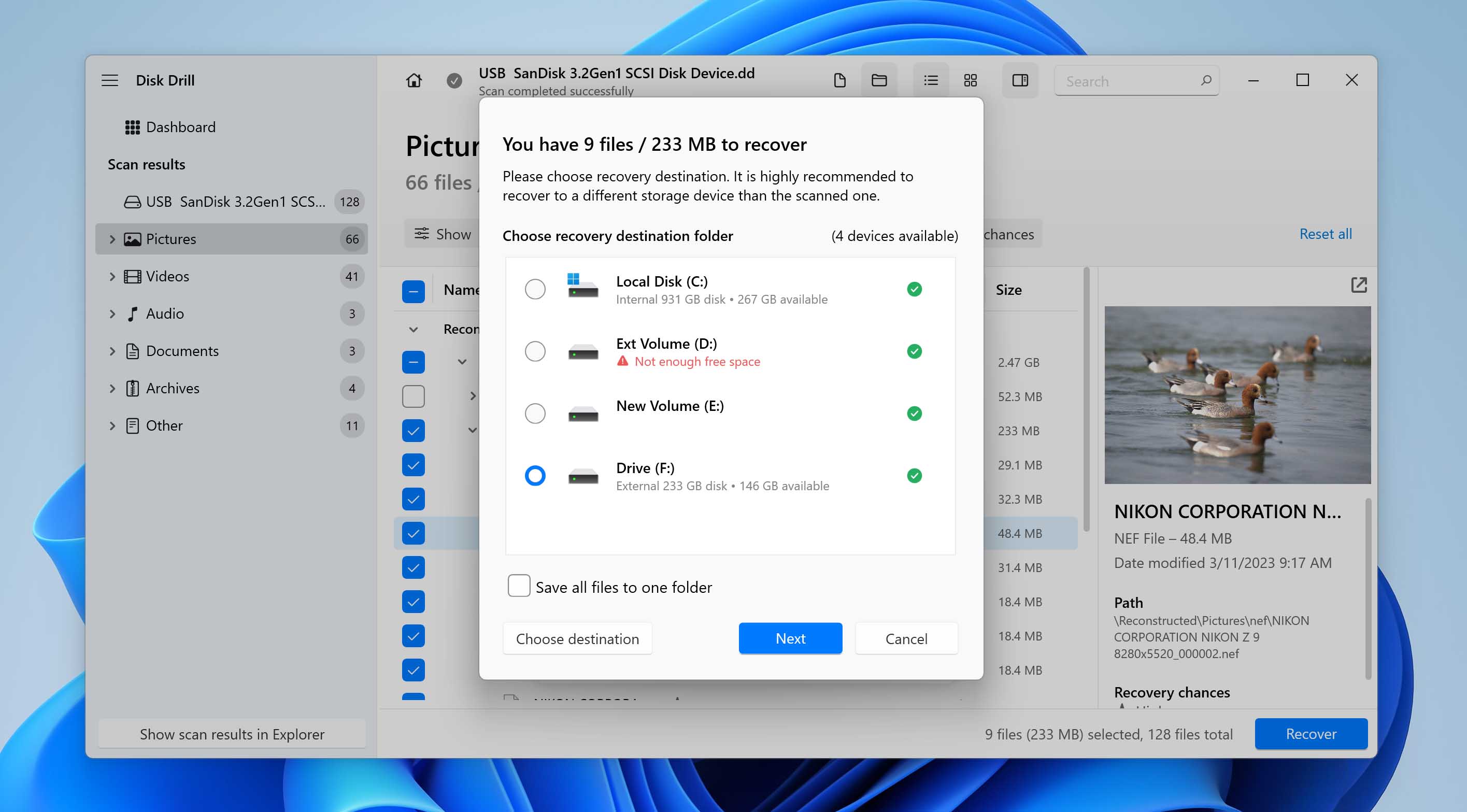
Task: Click the Reset all link
Action: pyautogui.click(x=1325, y=234)
